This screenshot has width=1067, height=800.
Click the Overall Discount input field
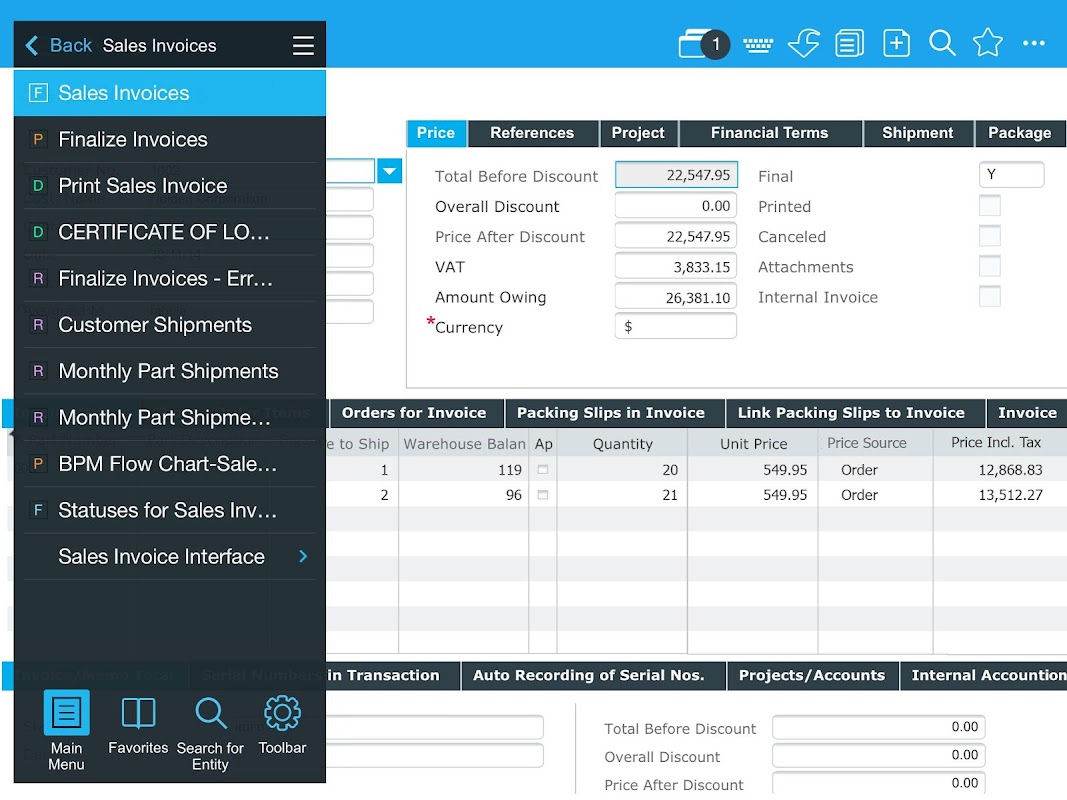[x=675, y=206]
